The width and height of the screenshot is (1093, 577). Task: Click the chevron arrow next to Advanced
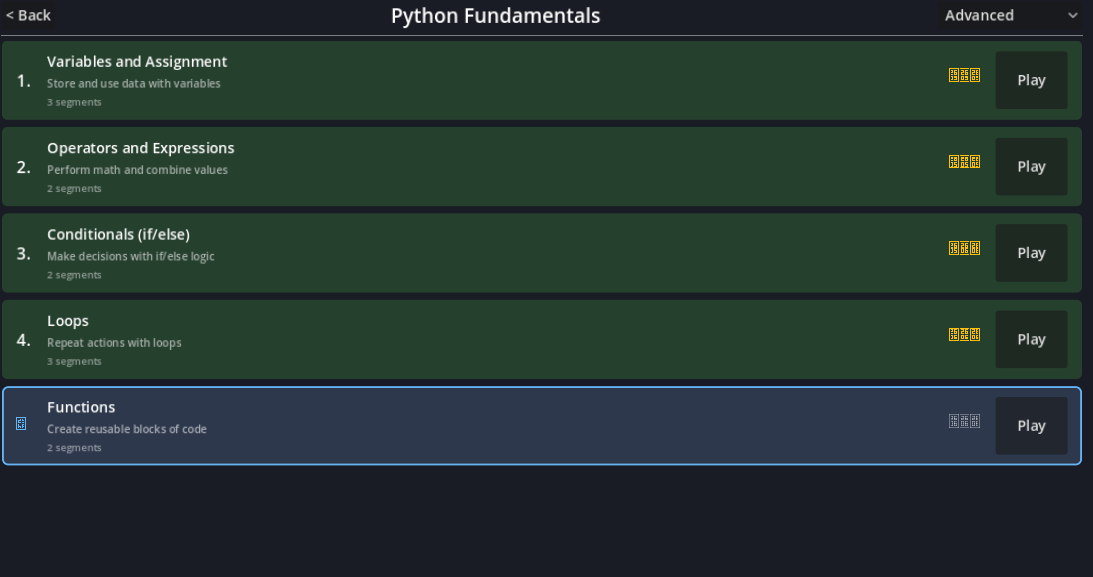pos(1073,16)
